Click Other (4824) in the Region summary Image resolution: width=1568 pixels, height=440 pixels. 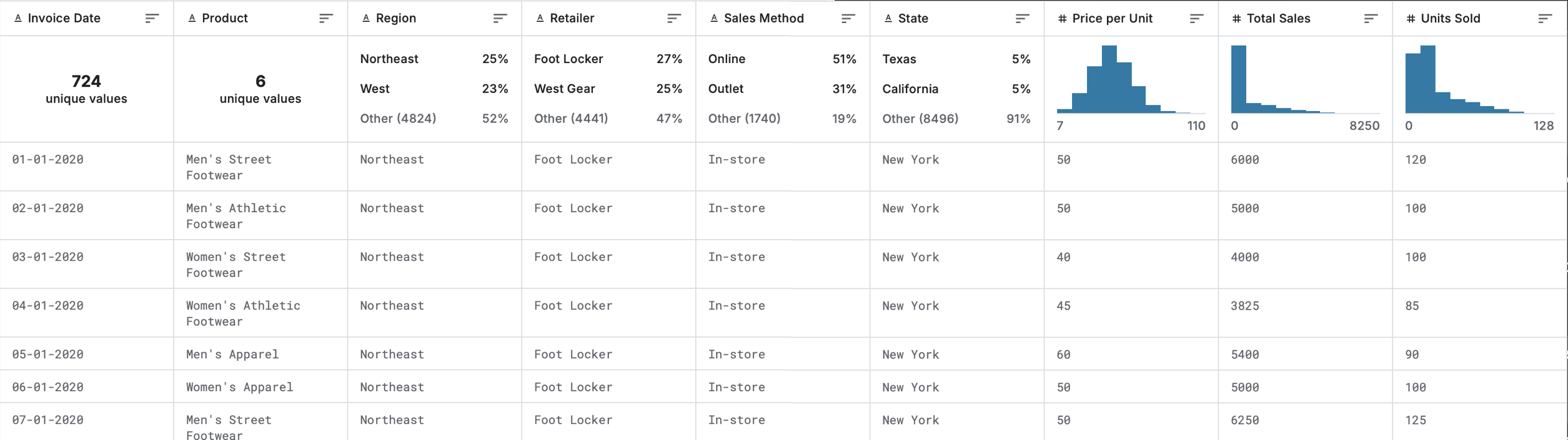[397, 119]
